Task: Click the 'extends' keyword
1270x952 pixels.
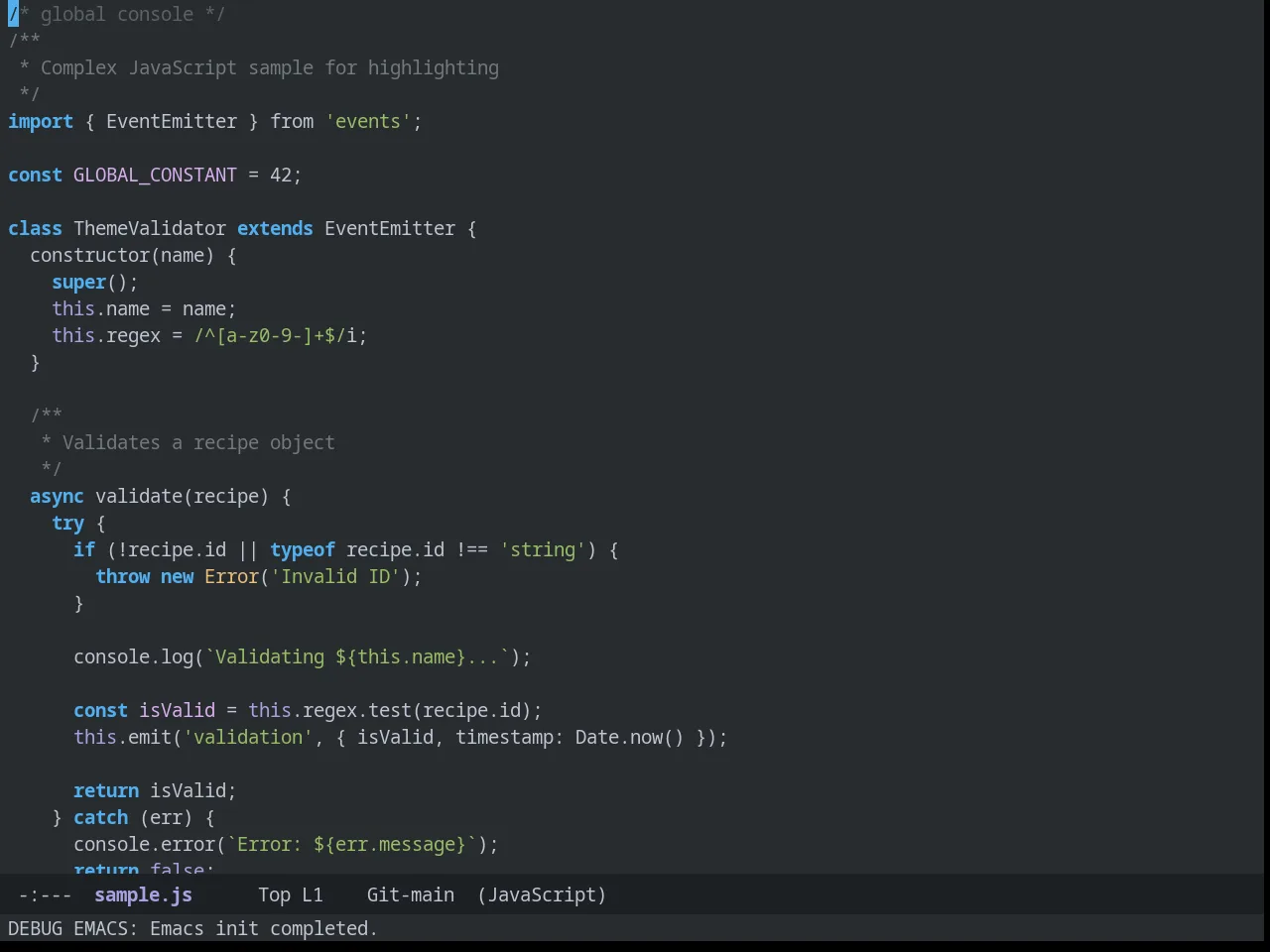Action: [275, 228]
